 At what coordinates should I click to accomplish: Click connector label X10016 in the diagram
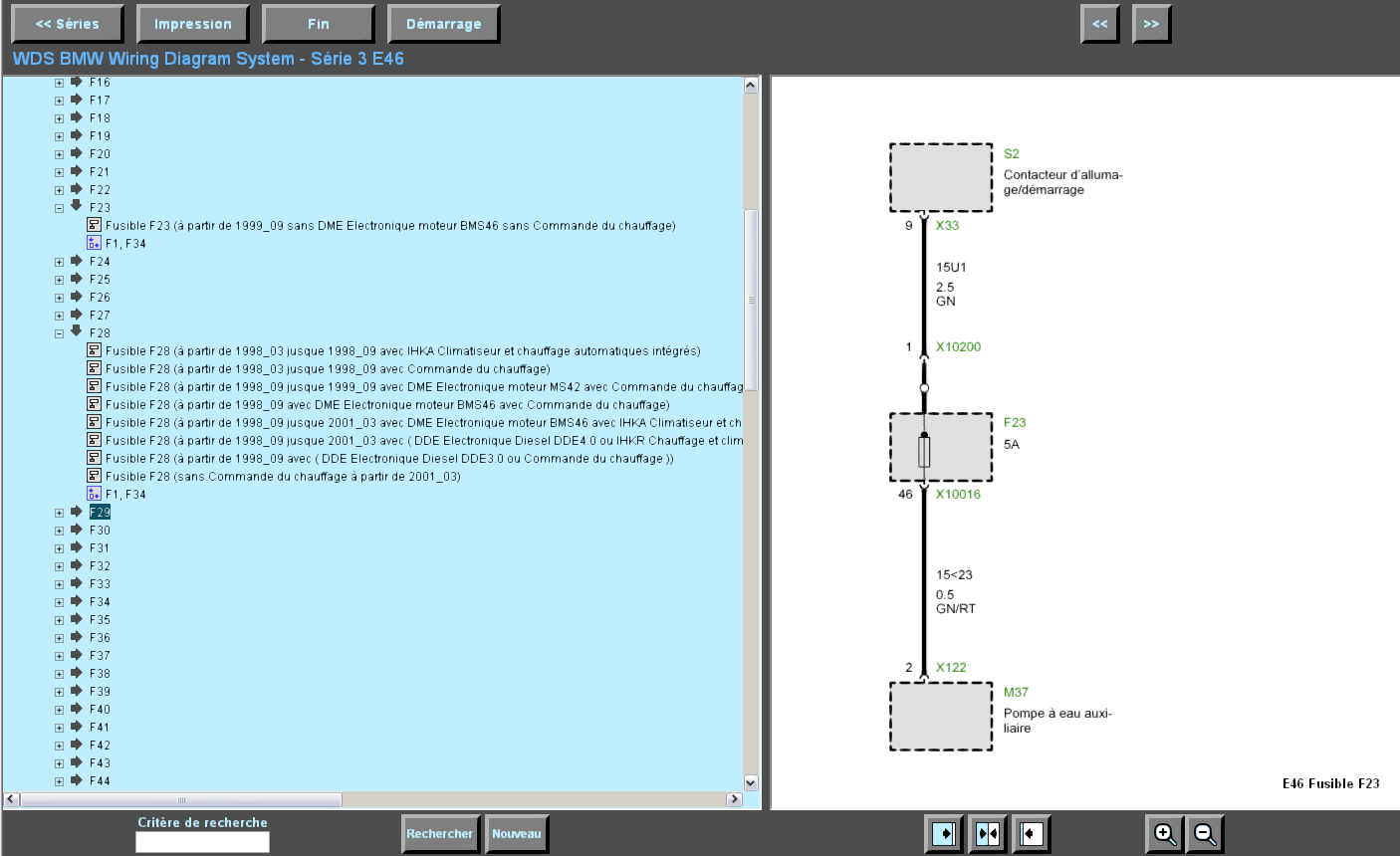958,495
